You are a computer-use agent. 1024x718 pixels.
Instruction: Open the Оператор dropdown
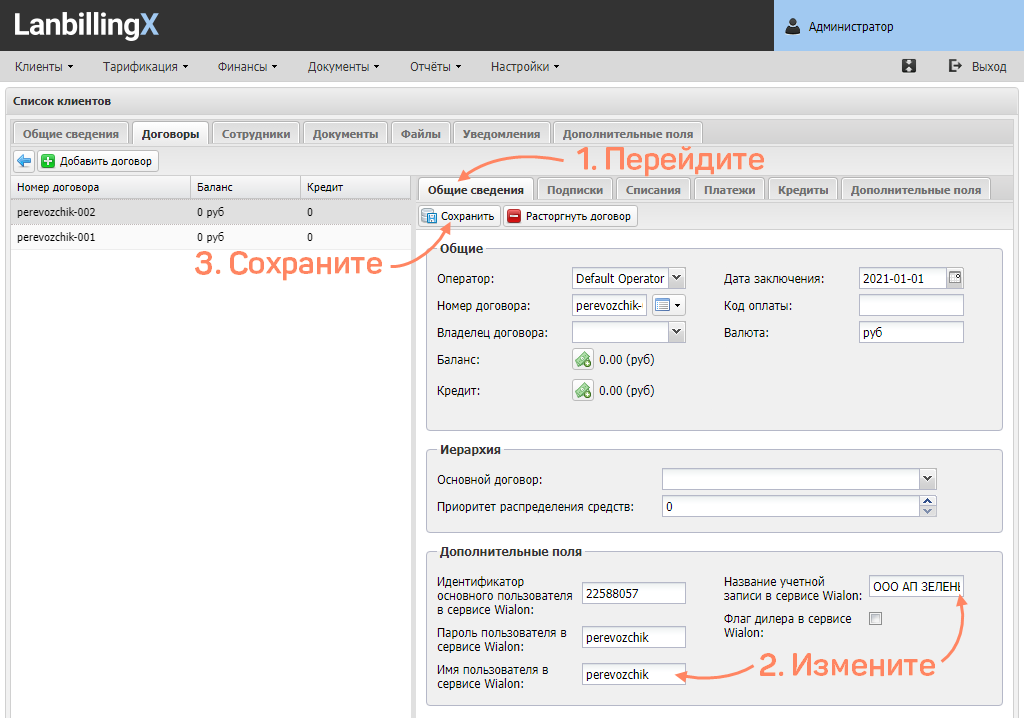coord(677,278)
